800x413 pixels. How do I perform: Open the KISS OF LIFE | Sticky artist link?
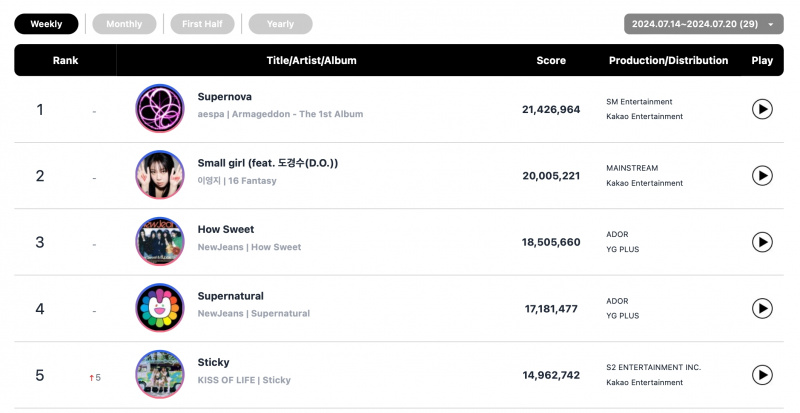[244, 380]
